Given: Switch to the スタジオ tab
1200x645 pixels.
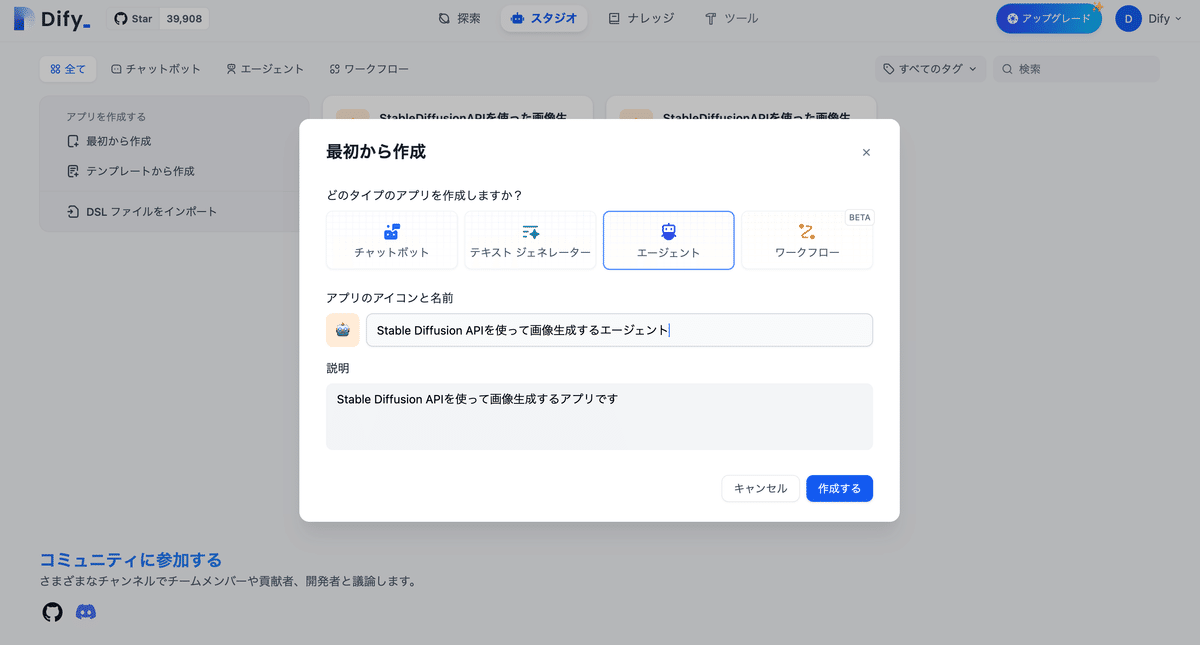Looking at the screenshot, I should click(543, 18).
